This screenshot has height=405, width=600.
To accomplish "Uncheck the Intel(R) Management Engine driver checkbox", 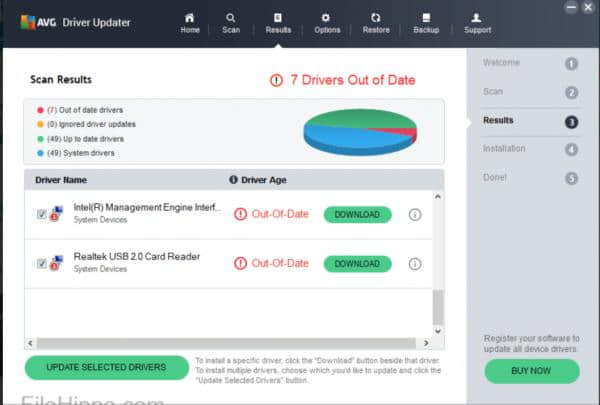I will click(41, 214).
